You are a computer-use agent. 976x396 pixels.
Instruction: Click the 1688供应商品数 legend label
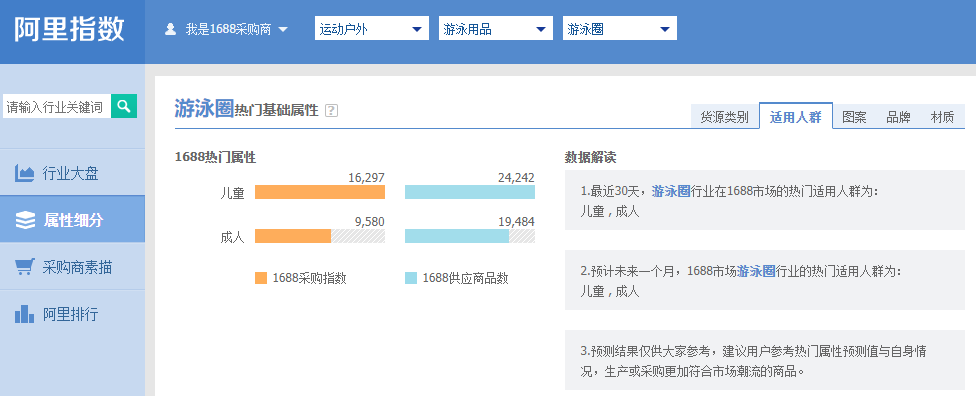coord(466,278)
